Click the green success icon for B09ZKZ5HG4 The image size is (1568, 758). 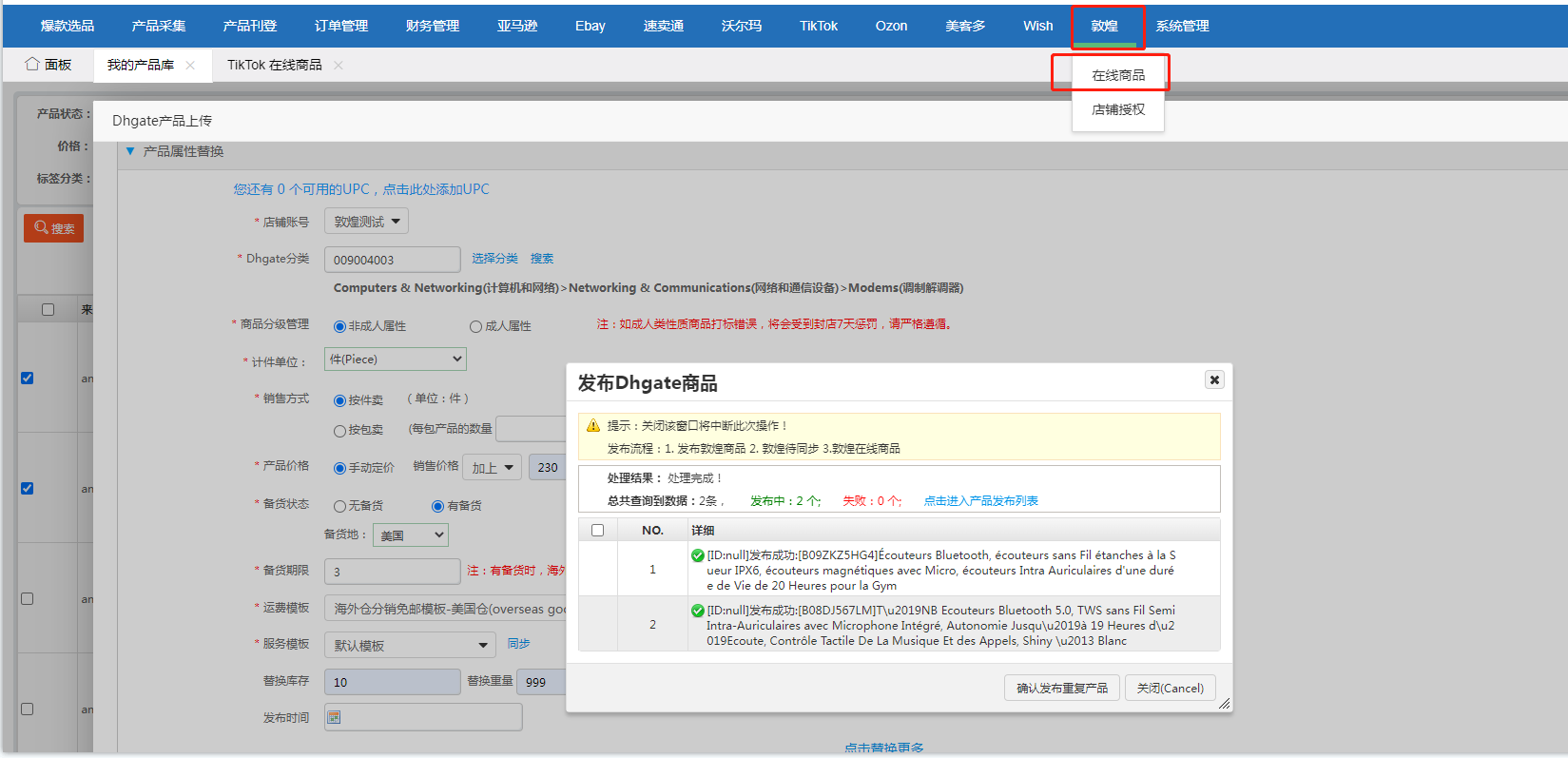click(698, 555)
